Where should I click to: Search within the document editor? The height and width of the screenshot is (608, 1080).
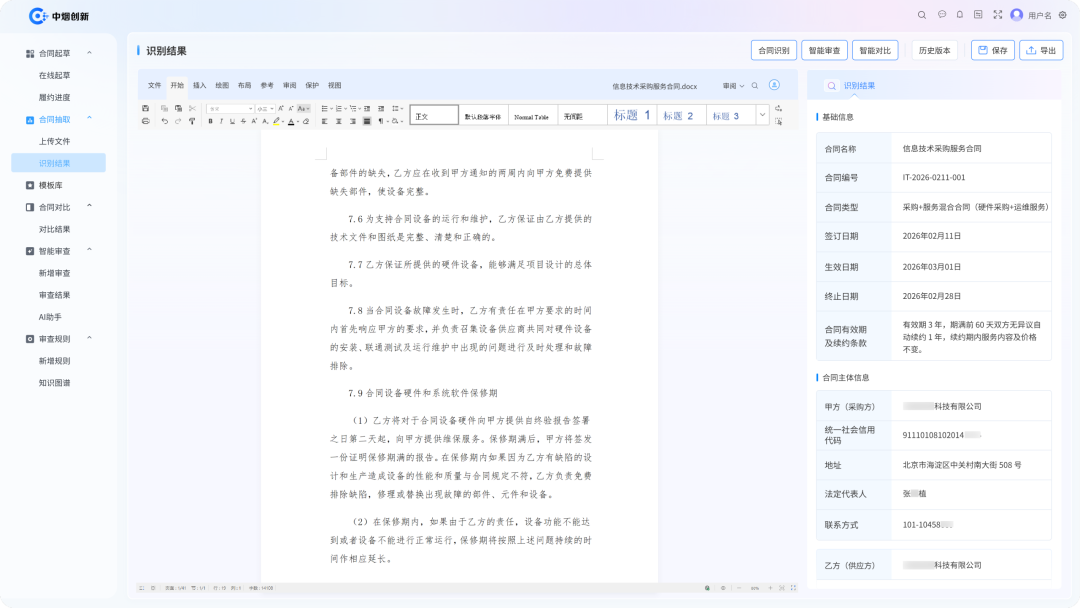pos(755,85)
